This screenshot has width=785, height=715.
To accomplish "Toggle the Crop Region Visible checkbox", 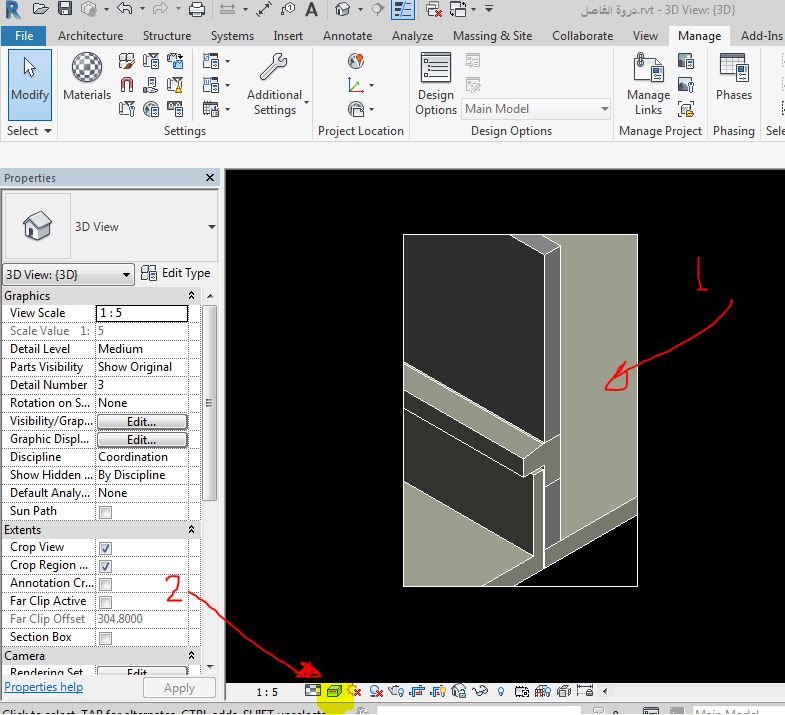I will tap(105, 566).
